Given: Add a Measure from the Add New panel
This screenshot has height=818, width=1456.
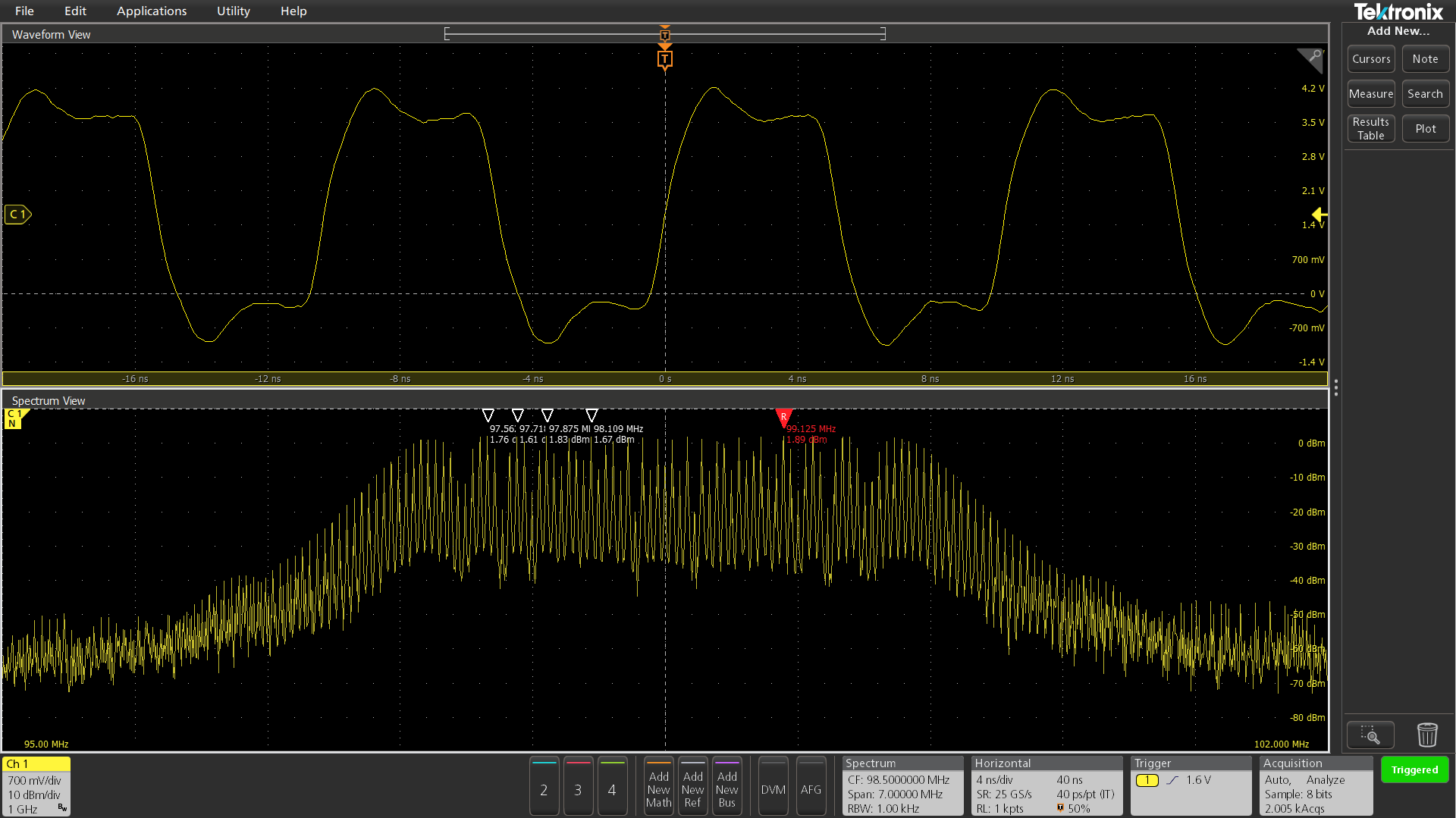Looking at the screenshot, I should (1370, 93).
